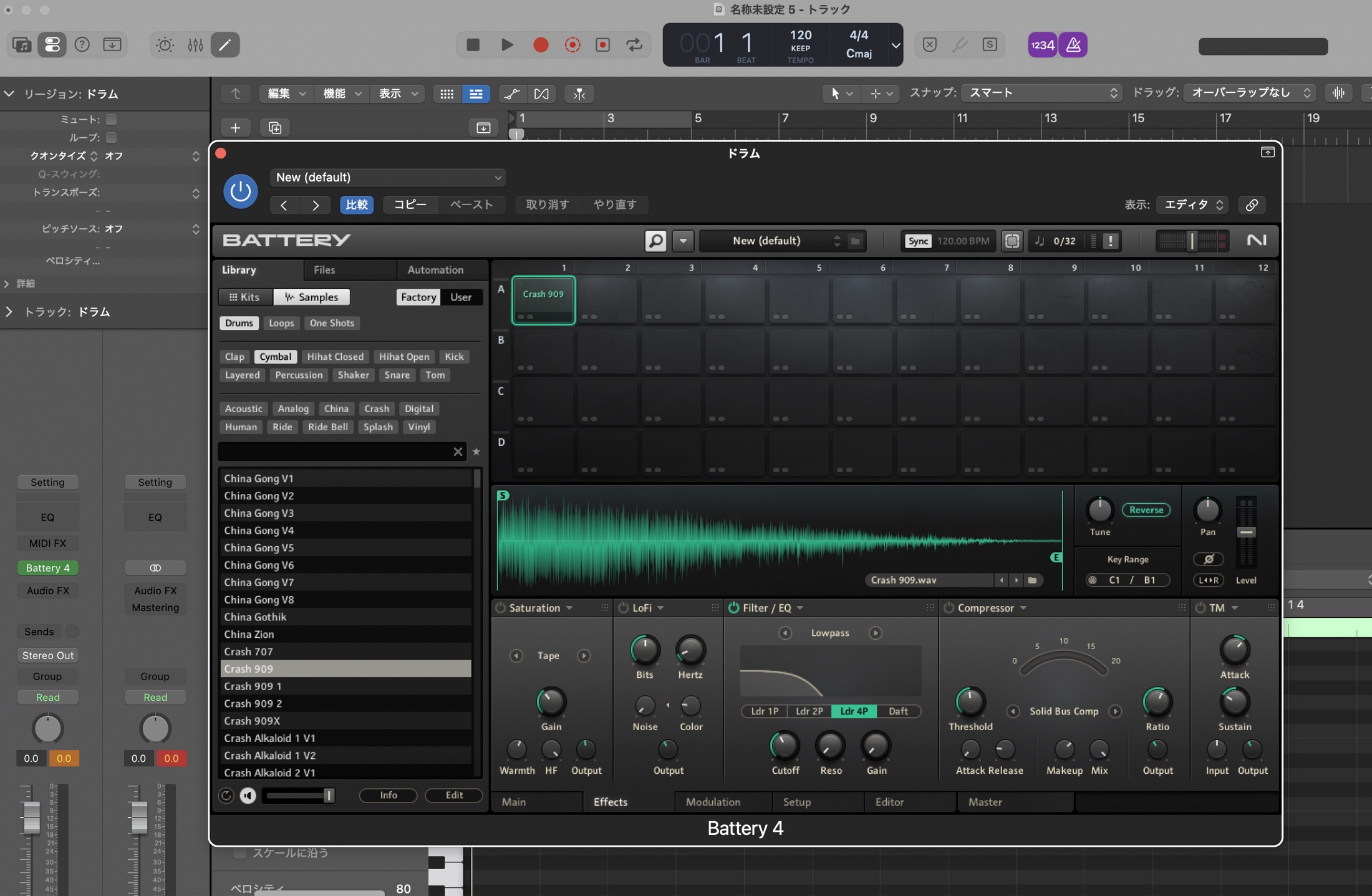Open the ドラッグ overlap dropdown

(1250, 93)
